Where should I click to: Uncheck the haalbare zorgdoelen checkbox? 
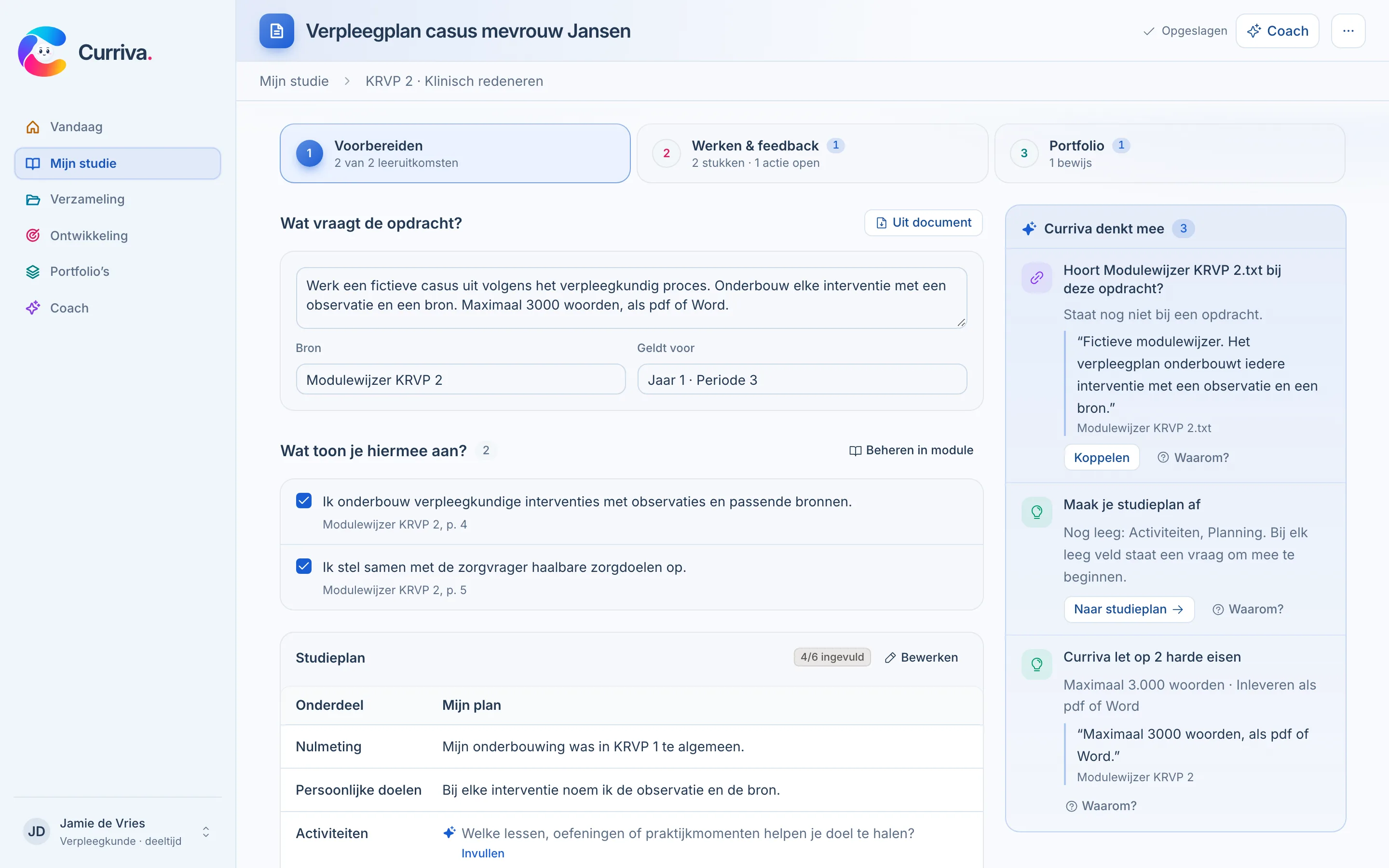point(304,567)
